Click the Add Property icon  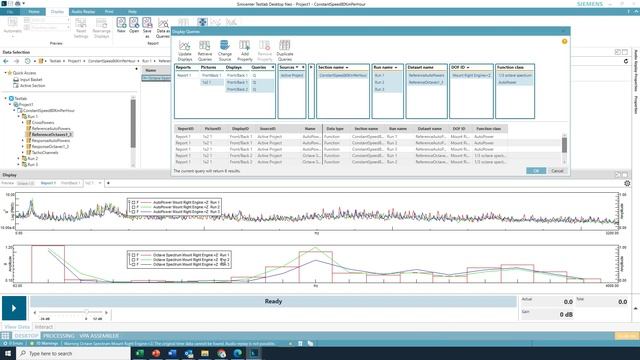(244, 45)
